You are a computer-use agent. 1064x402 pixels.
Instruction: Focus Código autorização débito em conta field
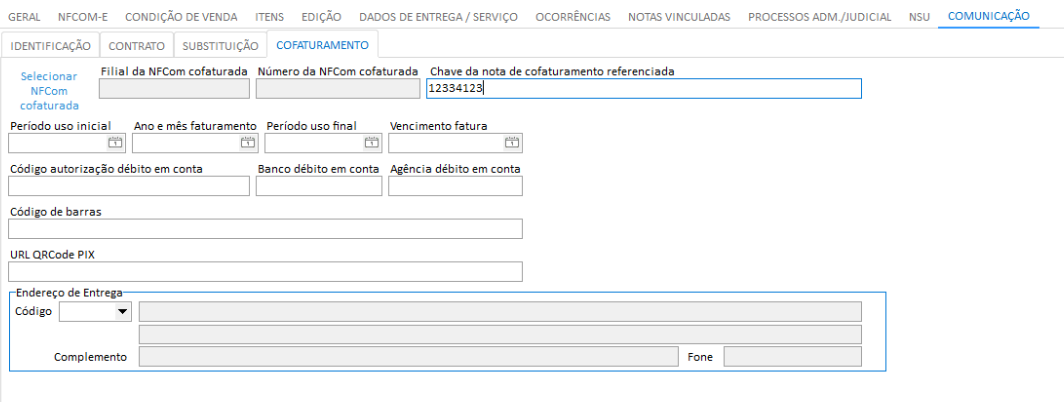click(129, 186)
